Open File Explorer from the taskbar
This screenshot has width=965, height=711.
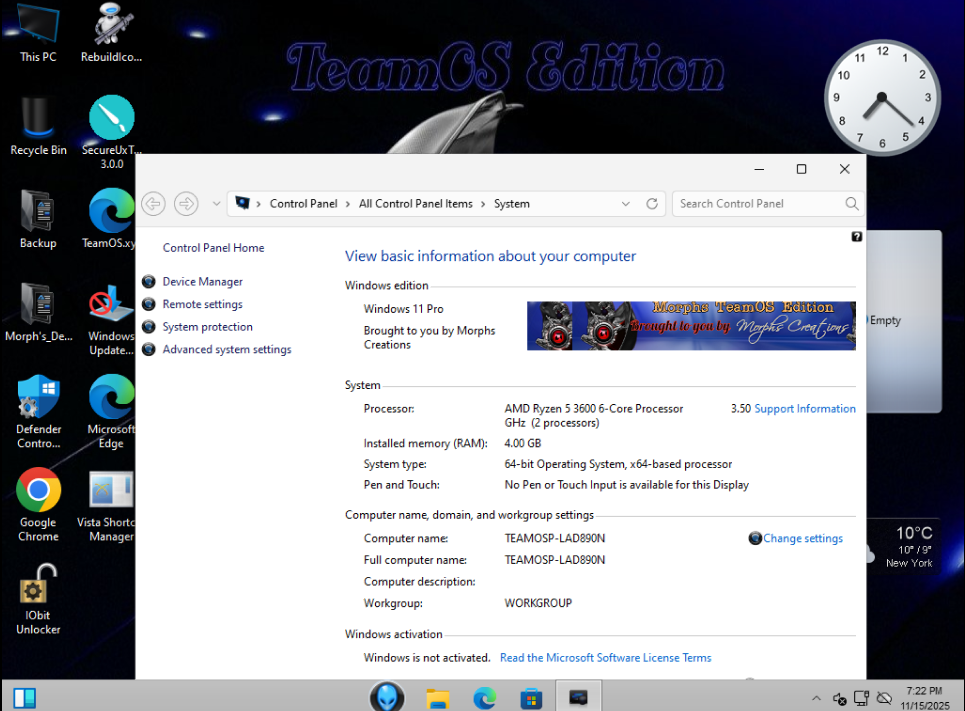[x=438, y=697]
